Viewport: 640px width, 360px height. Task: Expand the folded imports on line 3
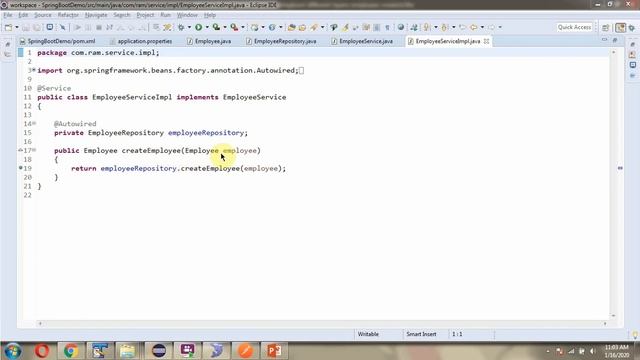[33, 70]
